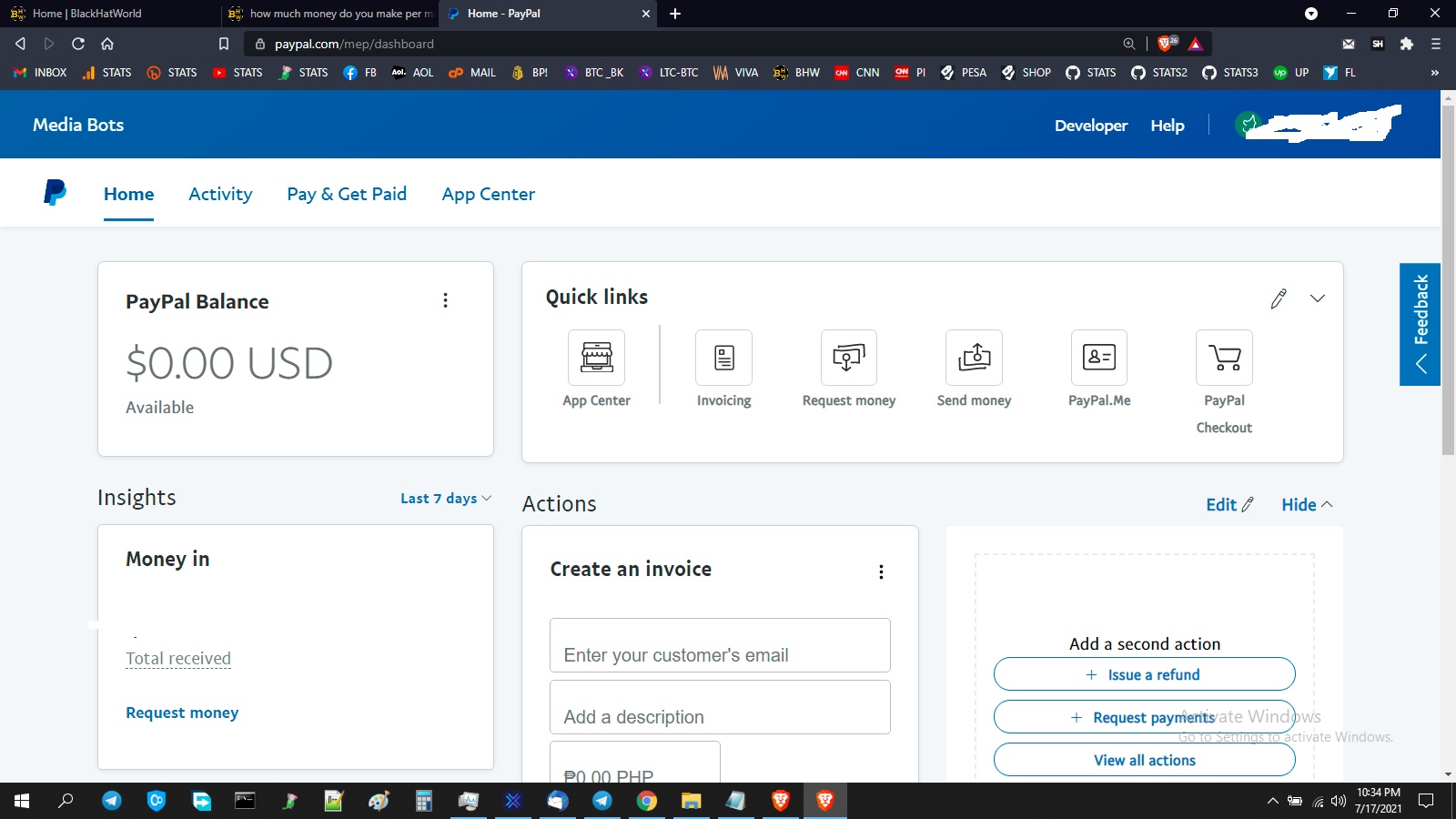The width and height of the screenshot is (1456, 819).
Task: Hide the Actions section
Action: click(1307, 505)
